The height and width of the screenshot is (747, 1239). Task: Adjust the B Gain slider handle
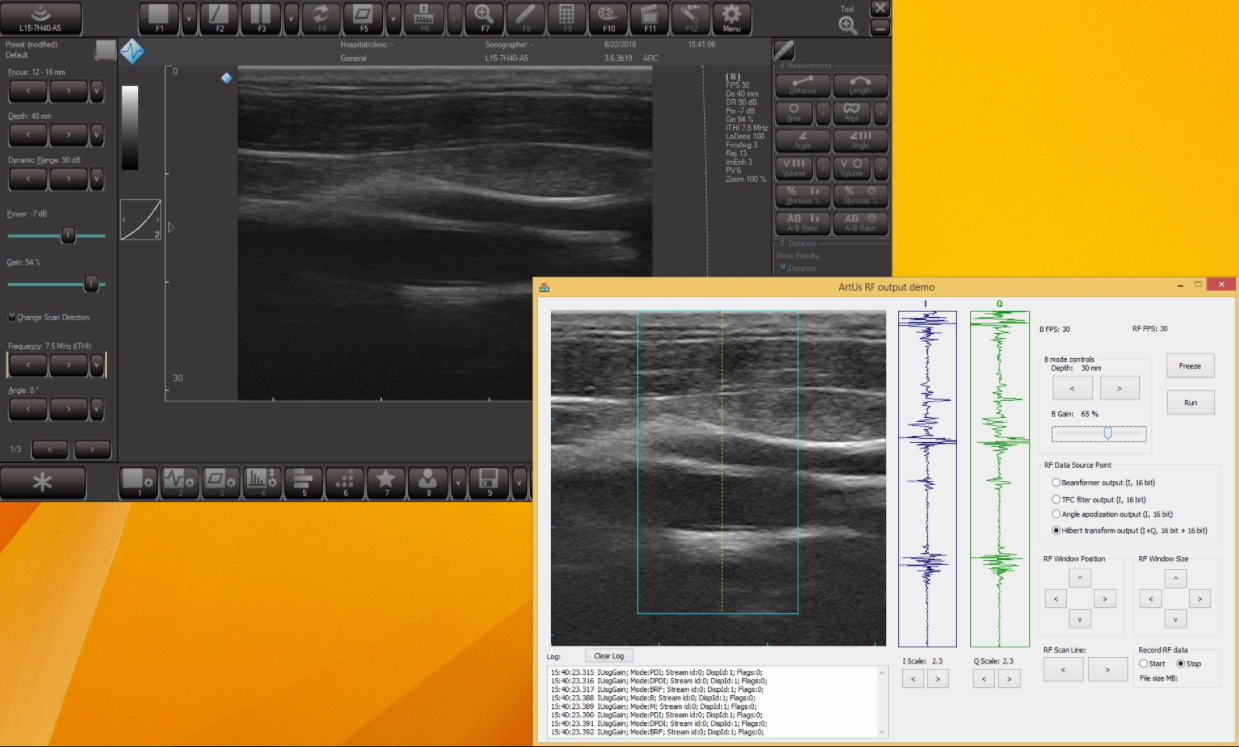1108,433
